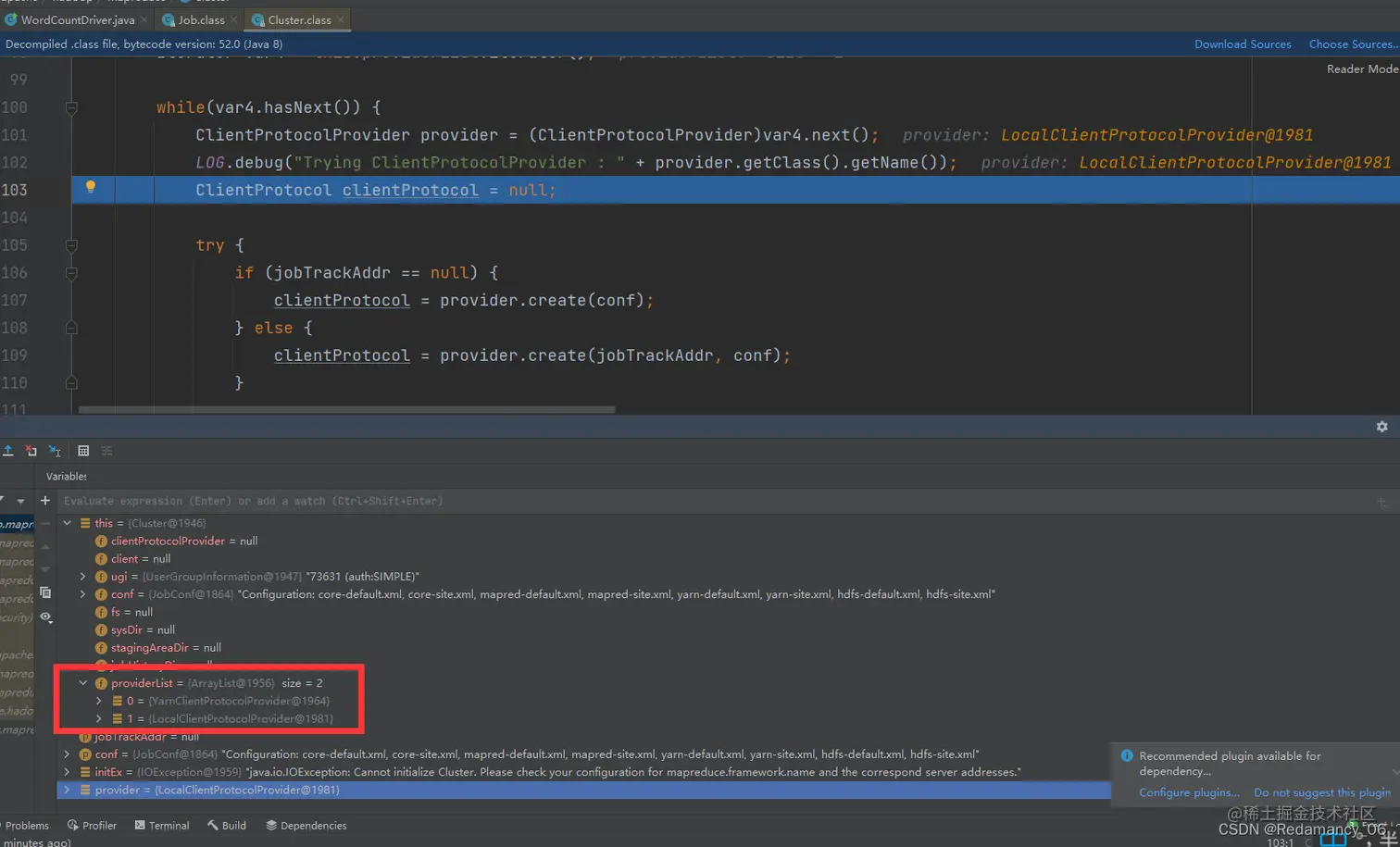Viewport: 1400px width, 847px height.
Task: Open the Problems tool window
Action: click(x=25, y=826)
